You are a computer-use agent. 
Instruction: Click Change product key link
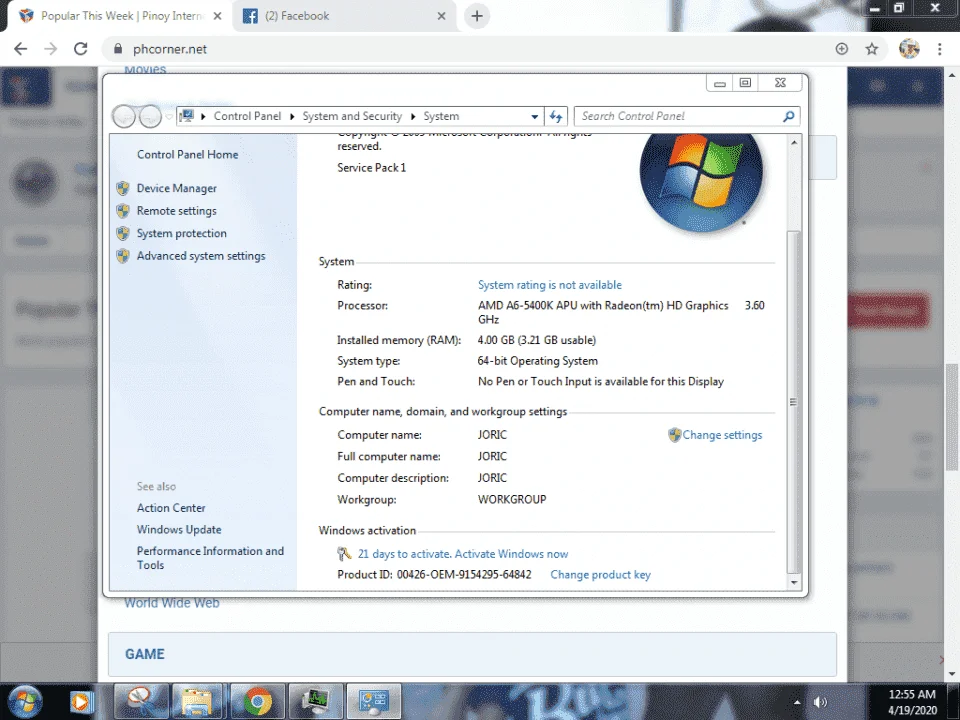click(x=600, y=574)
